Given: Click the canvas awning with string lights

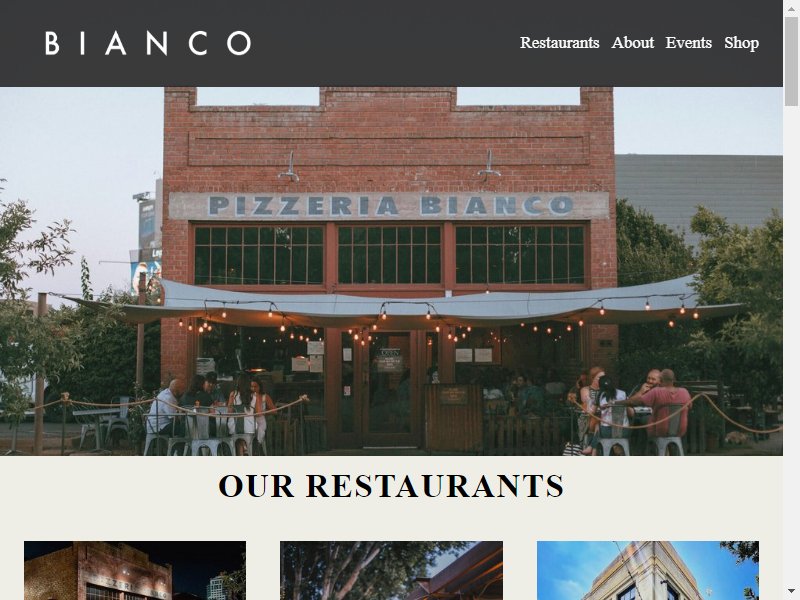Looking at the screenshot, I should tap(403, 306).
